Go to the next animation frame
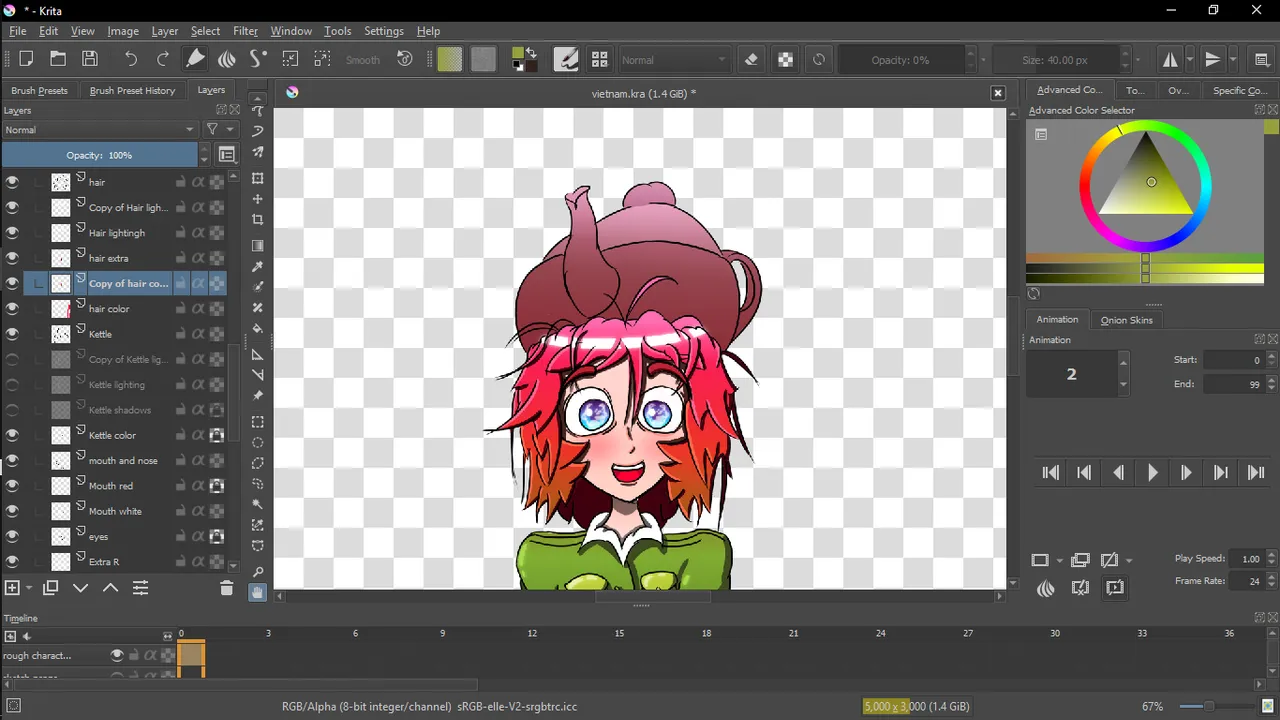Viewport: 1280px width, 720px height. point(1187,473)
